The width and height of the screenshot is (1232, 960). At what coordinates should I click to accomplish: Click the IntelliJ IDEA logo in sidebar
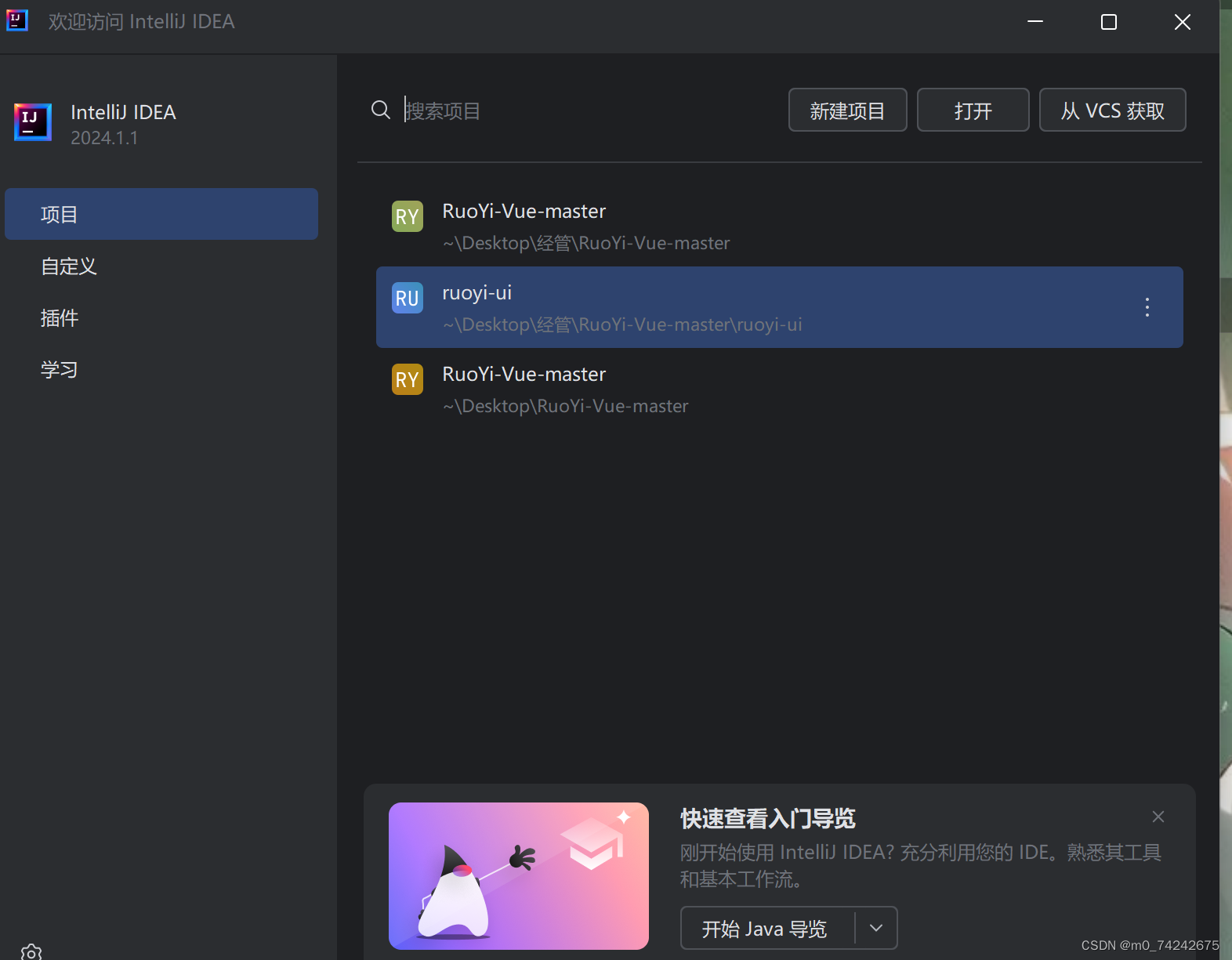33,122
